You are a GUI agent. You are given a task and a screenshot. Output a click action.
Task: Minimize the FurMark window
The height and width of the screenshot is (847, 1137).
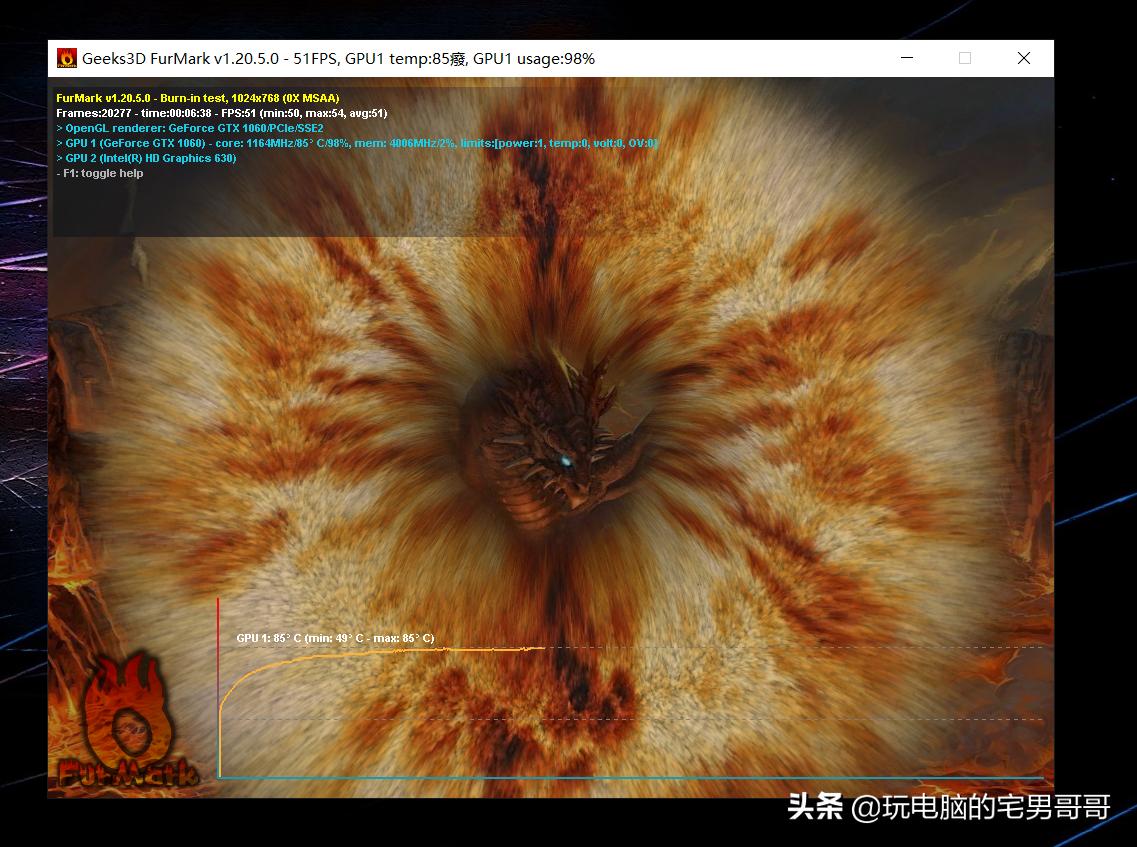(906, 58)
